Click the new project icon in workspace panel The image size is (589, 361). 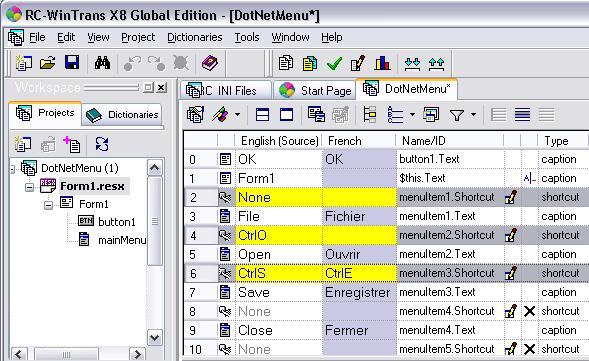(x=23, y=144)
